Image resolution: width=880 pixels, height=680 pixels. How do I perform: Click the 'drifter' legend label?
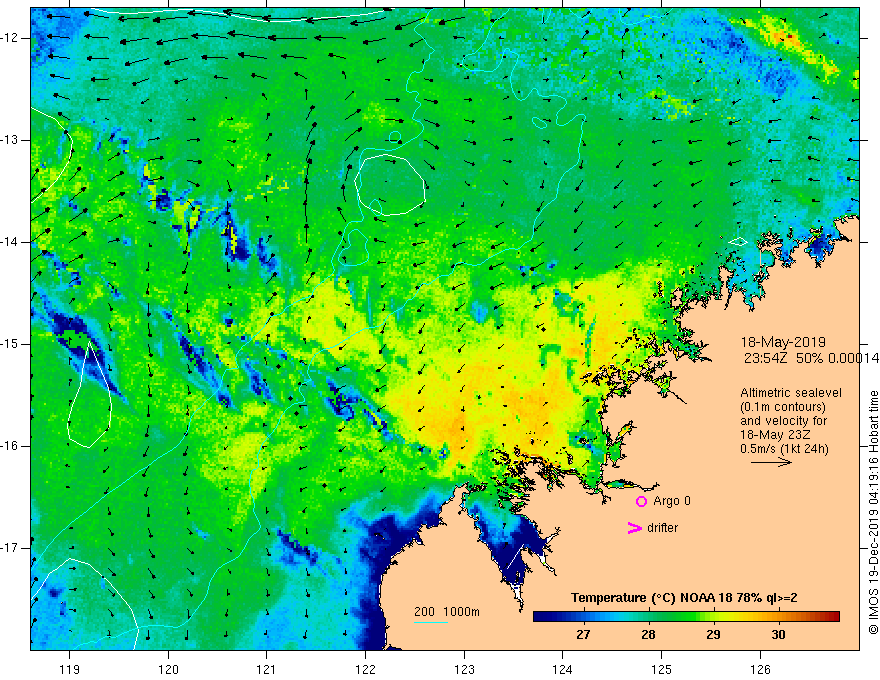662,528
